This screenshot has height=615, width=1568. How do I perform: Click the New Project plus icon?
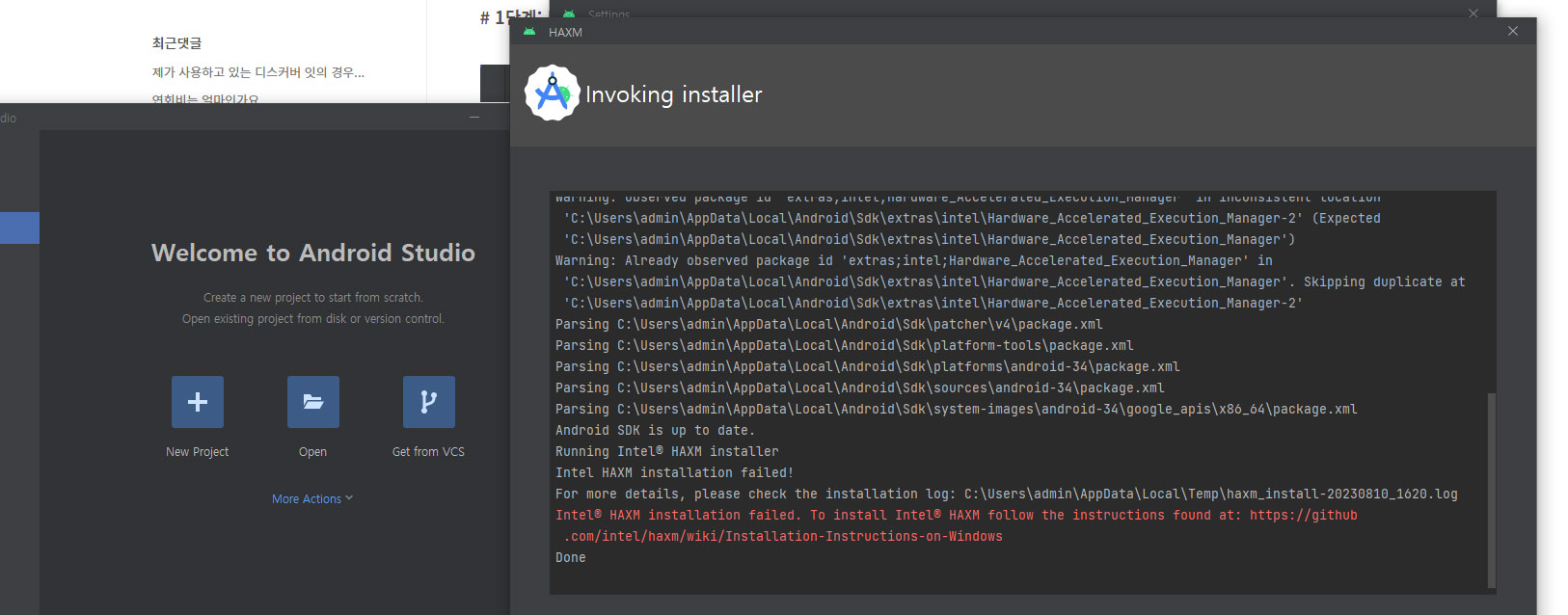[198, 402]
